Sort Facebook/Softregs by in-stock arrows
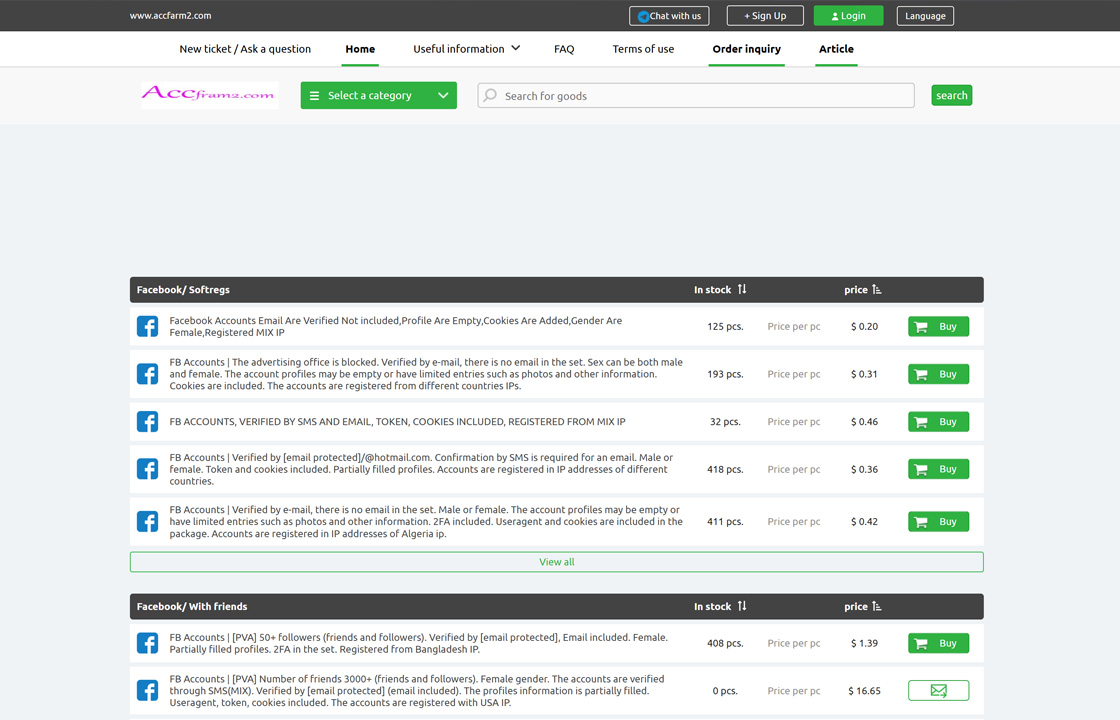Screen dimensions: 1120x720 (x=742, y=289)
